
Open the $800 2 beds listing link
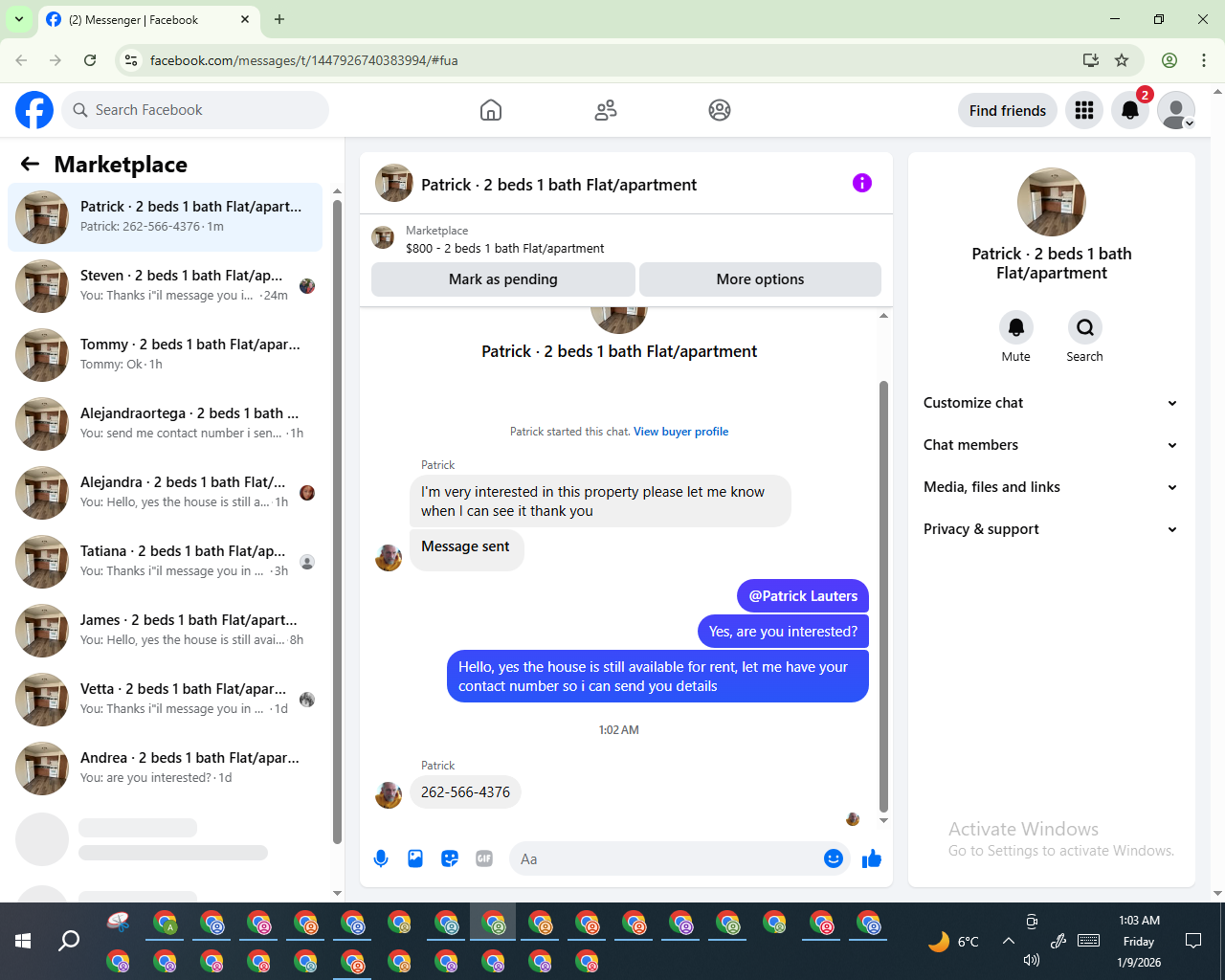click(x=504, y=248)
